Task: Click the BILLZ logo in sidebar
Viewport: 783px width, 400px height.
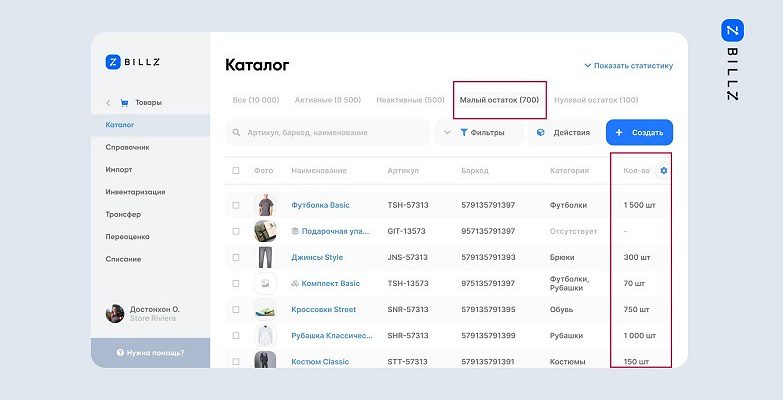Action: pyautogui.click(x=133, y=61)
